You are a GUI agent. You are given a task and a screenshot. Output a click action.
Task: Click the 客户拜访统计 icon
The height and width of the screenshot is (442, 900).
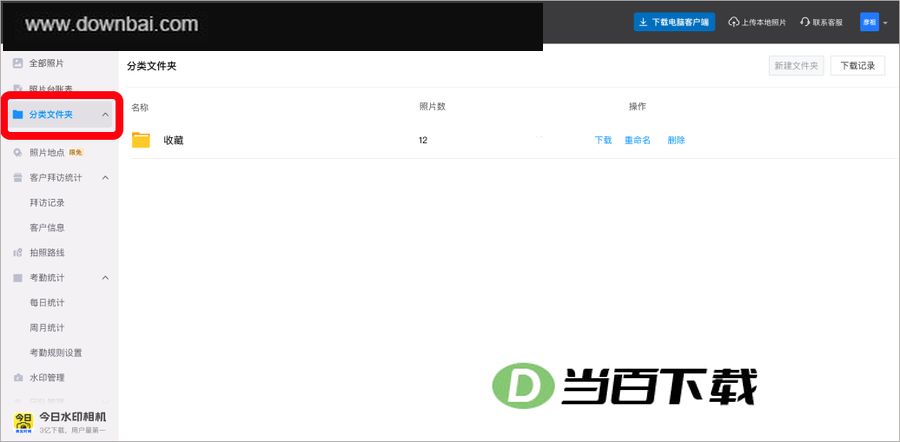(x=18, y=178)
